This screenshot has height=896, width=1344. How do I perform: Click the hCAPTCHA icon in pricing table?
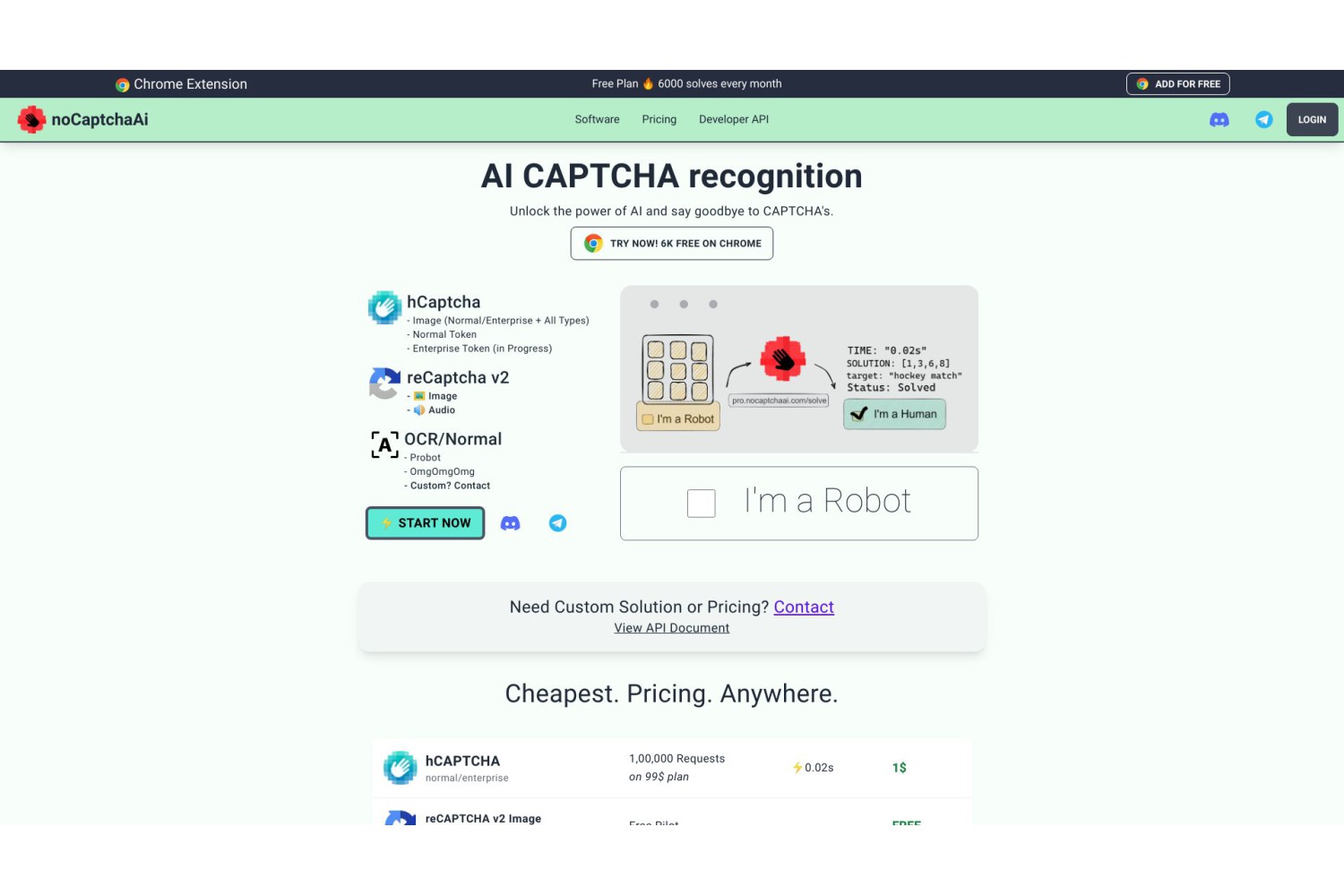coord(400,768)
